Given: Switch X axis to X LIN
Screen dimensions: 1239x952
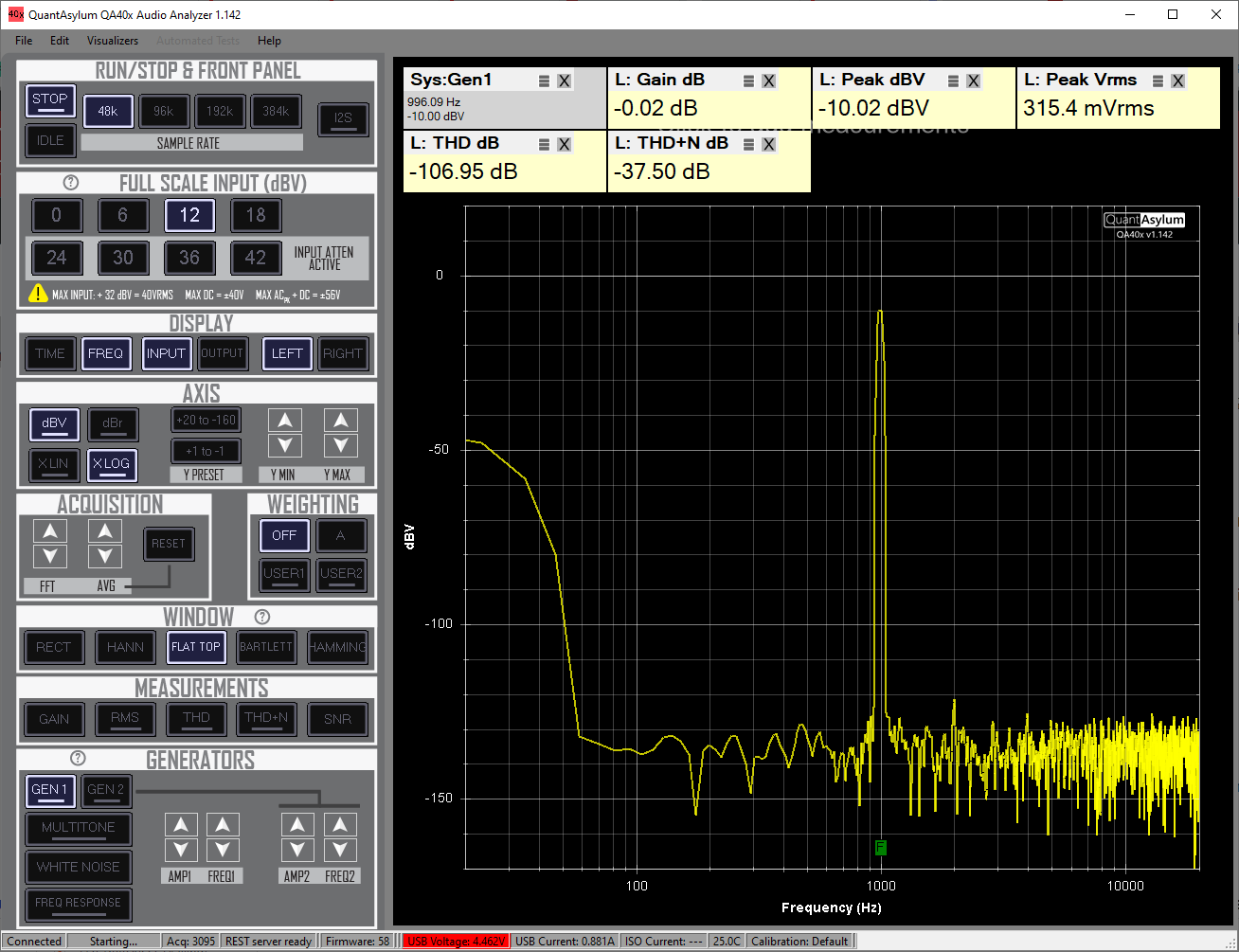Looking at the screenshot, I should coord(54,464).
